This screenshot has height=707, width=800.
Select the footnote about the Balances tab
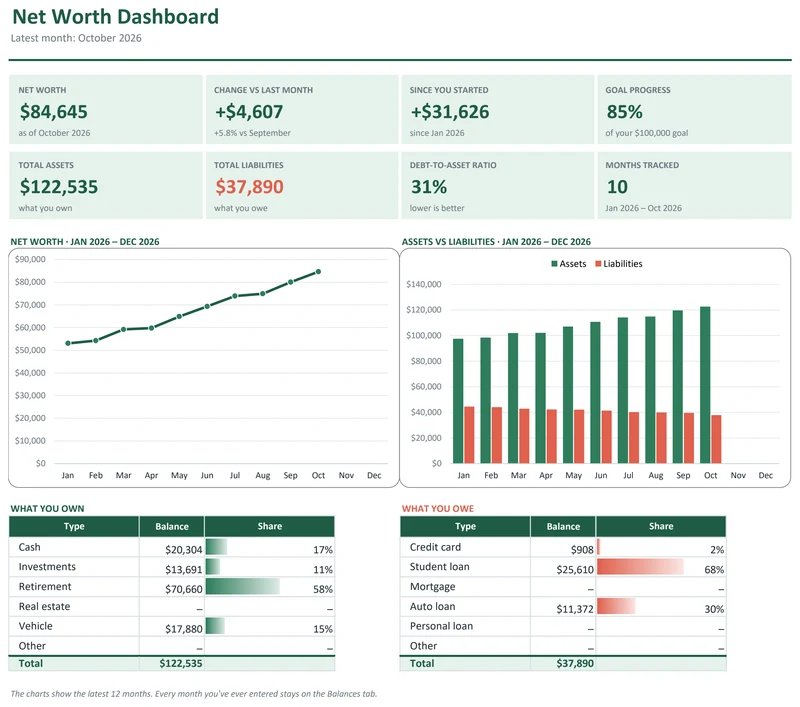coord(194,694)
